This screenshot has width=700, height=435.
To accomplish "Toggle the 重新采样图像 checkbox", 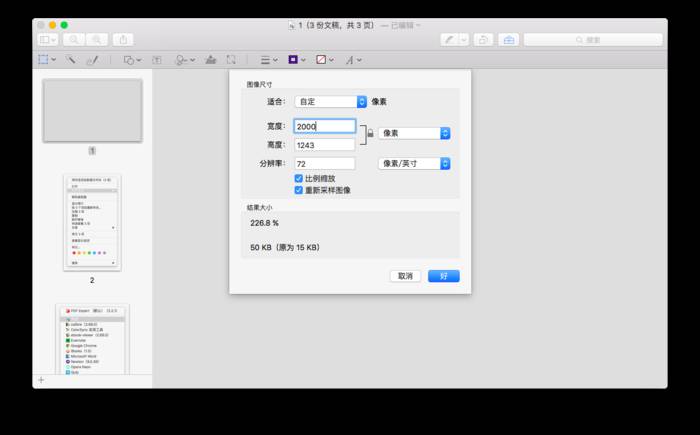I will [x=299, y=190].
